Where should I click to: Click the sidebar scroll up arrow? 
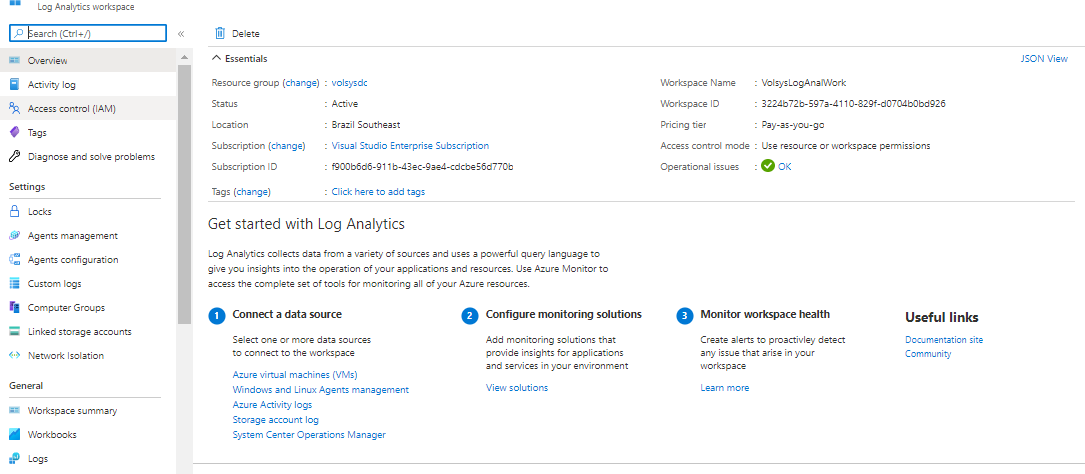[184, 57]
